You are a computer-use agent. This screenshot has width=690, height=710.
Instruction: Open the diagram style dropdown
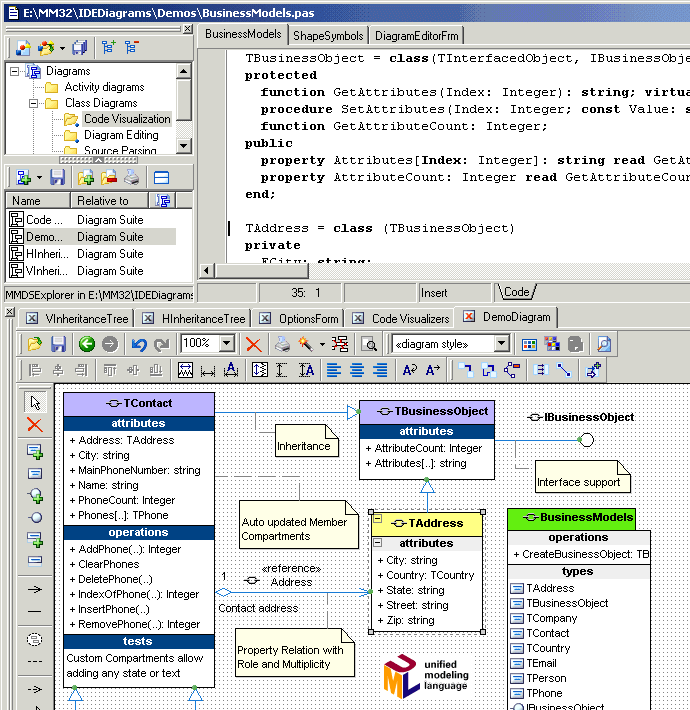501,344
